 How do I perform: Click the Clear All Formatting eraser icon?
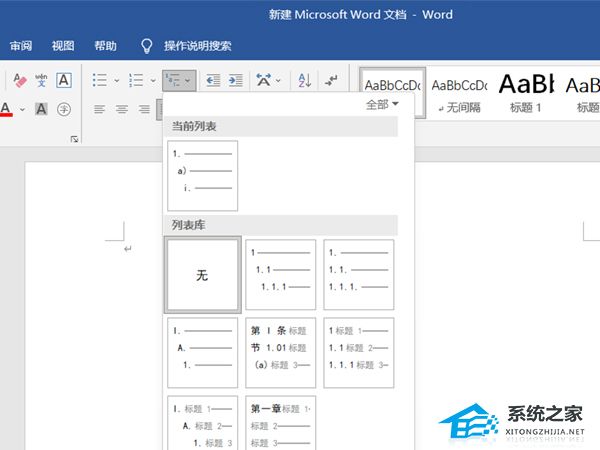(20, 80)
